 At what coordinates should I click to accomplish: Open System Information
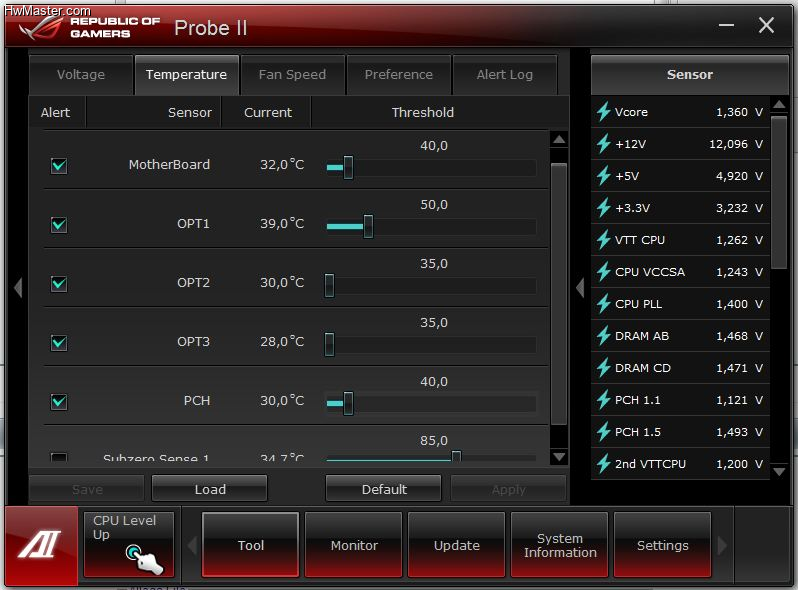[x=560, y=545]
